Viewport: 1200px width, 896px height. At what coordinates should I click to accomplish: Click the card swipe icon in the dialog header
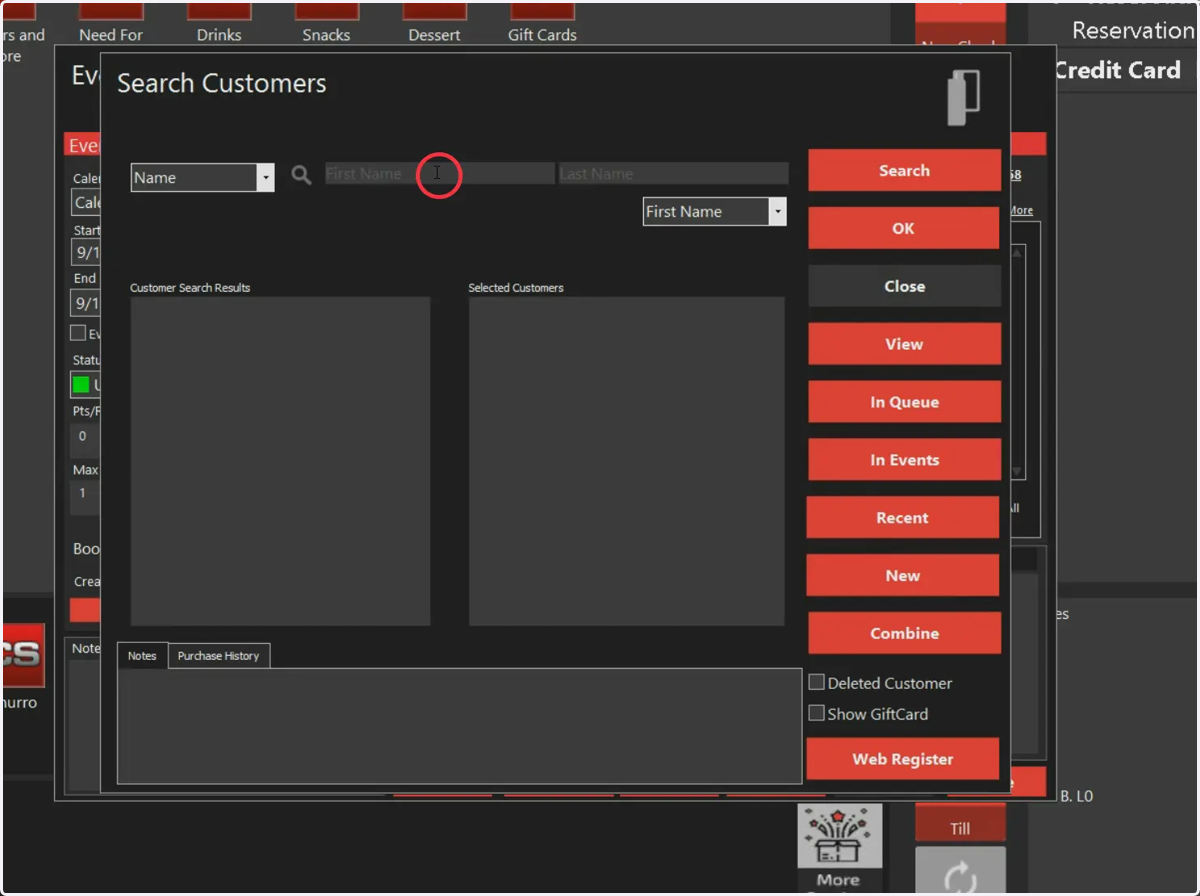click(x=964, y=97)
